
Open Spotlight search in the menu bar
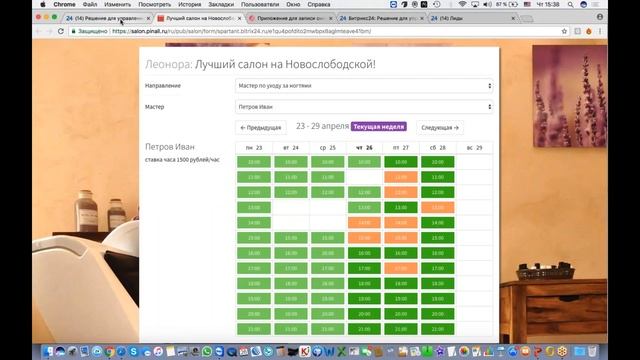pos(570,4)
